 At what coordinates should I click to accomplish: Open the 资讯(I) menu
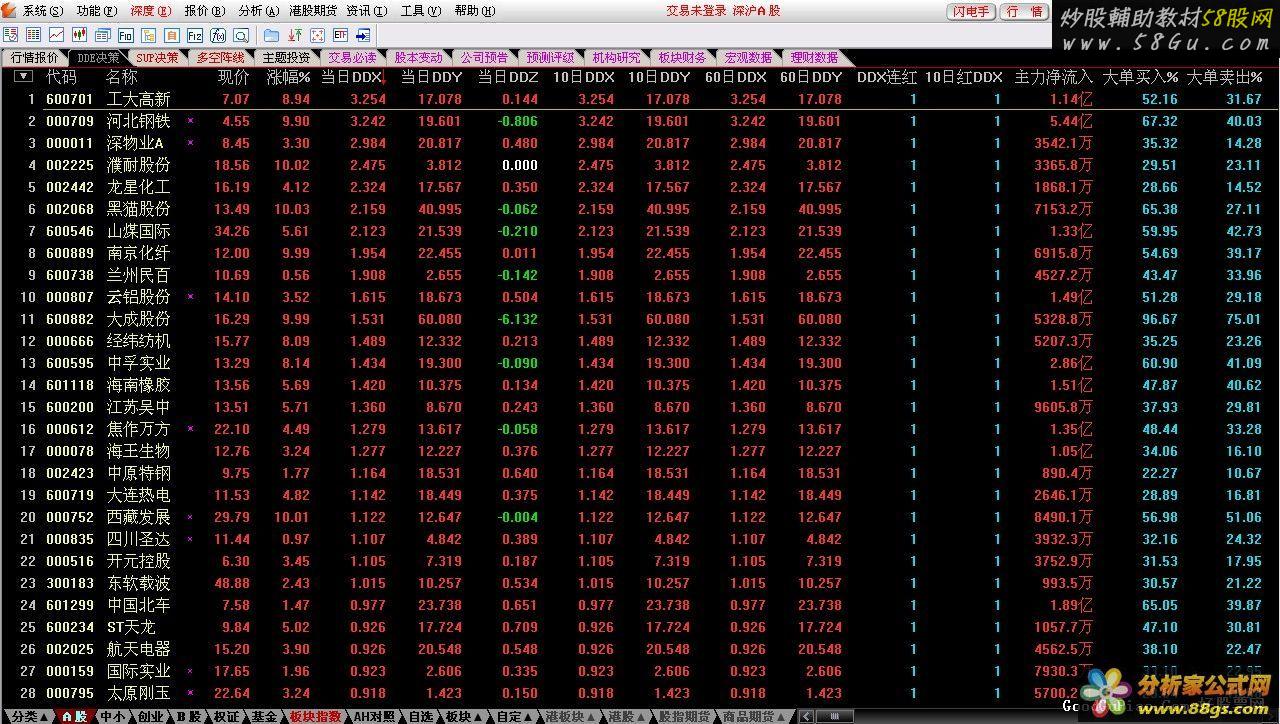pos(366,11)
